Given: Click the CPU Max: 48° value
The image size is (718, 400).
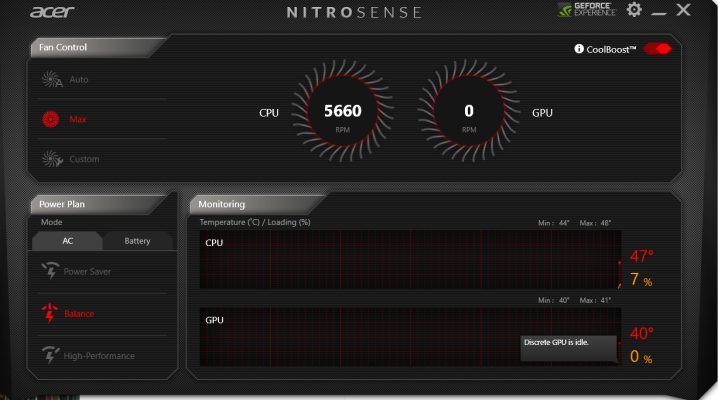Looking at the screenshot, I should point(595,223).
